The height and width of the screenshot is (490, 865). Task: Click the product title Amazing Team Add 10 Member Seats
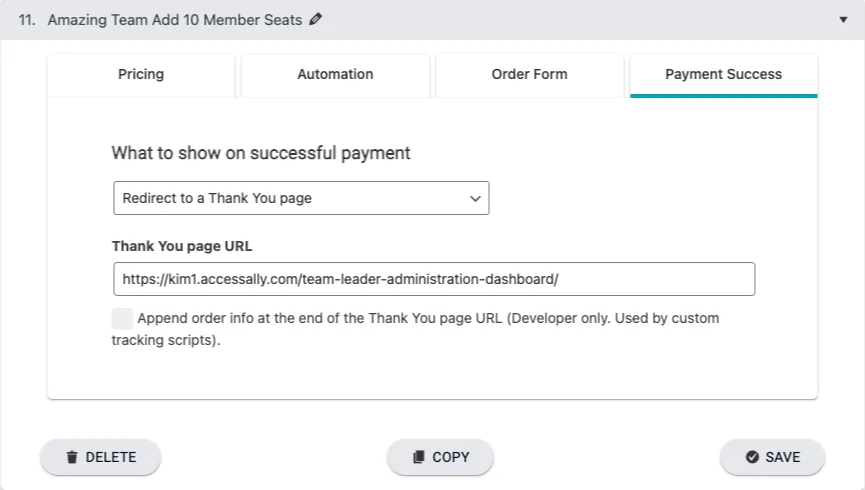coord(175,19)
